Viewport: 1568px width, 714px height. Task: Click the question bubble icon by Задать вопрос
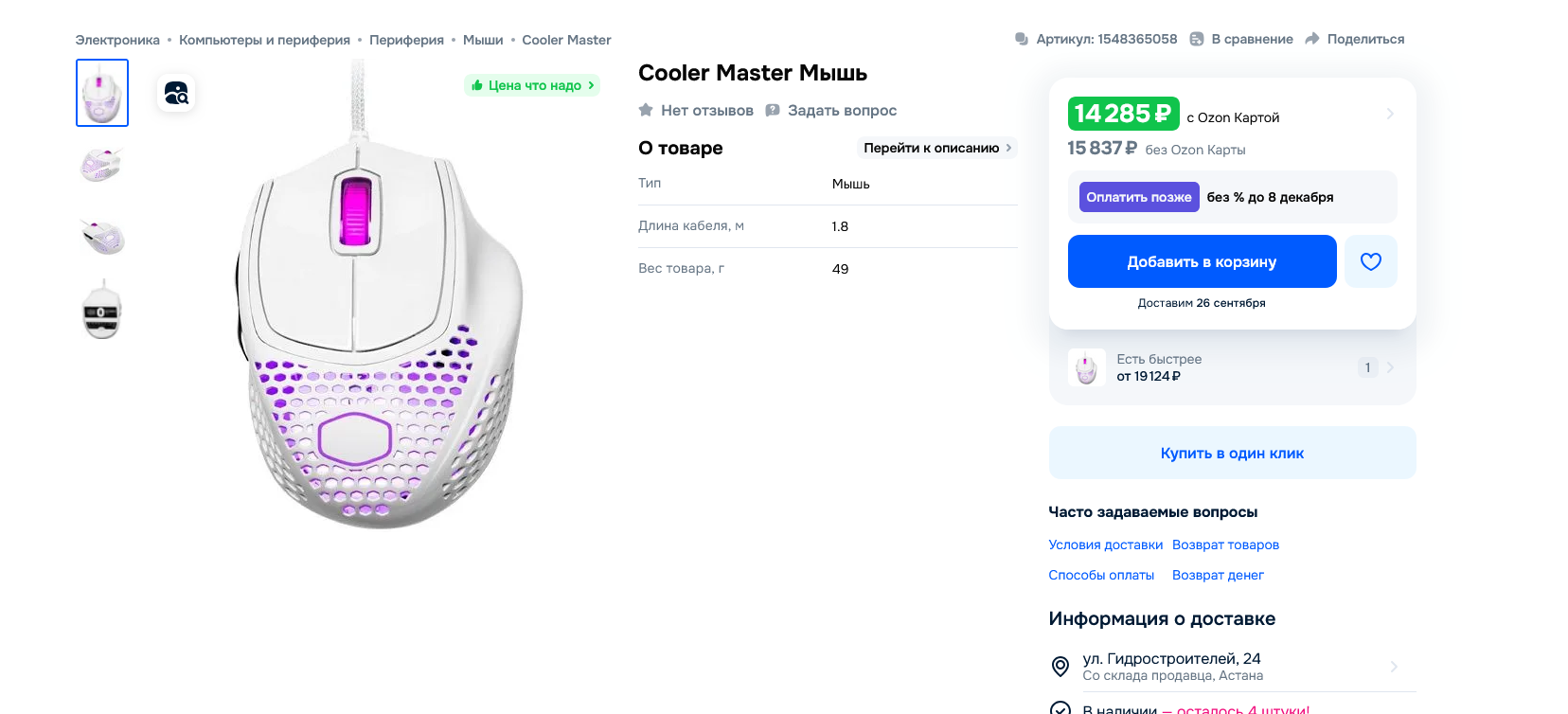tap(773, 110)
